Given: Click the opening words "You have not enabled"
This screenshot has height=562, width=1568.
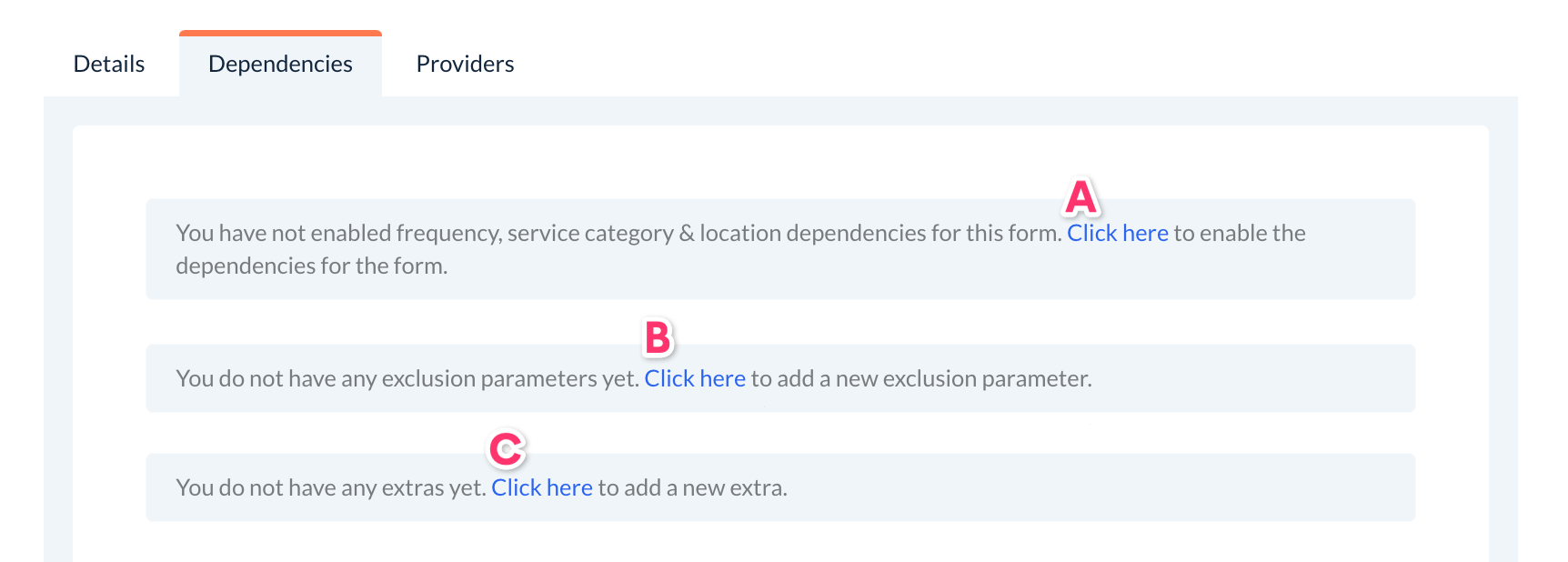Looking at the screenshot, I should (x=241, y=234).
